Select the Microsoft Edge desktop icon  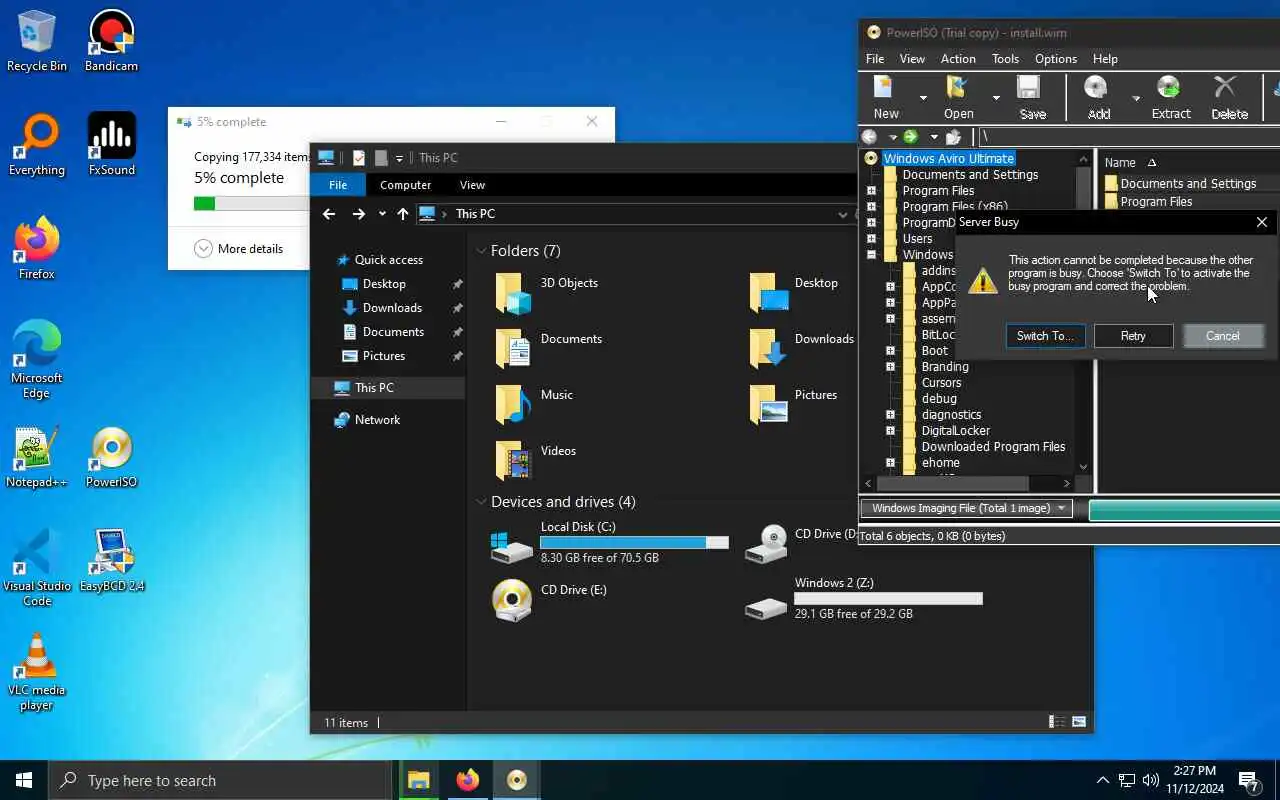[37, 360]
